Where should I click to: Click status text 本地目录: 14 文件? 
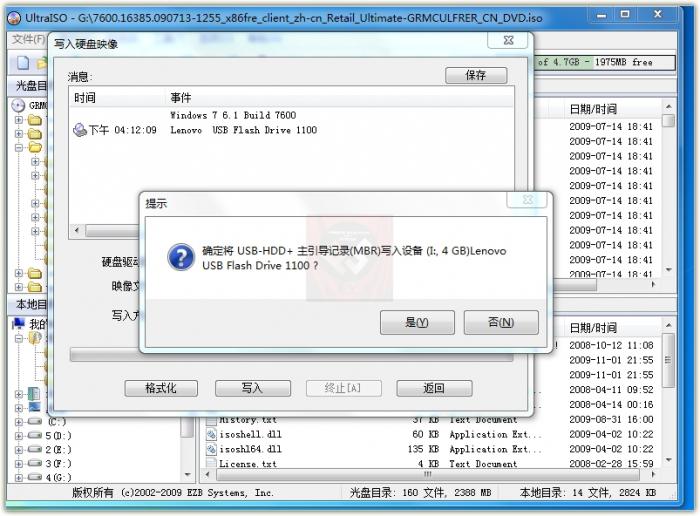(565, 493)
